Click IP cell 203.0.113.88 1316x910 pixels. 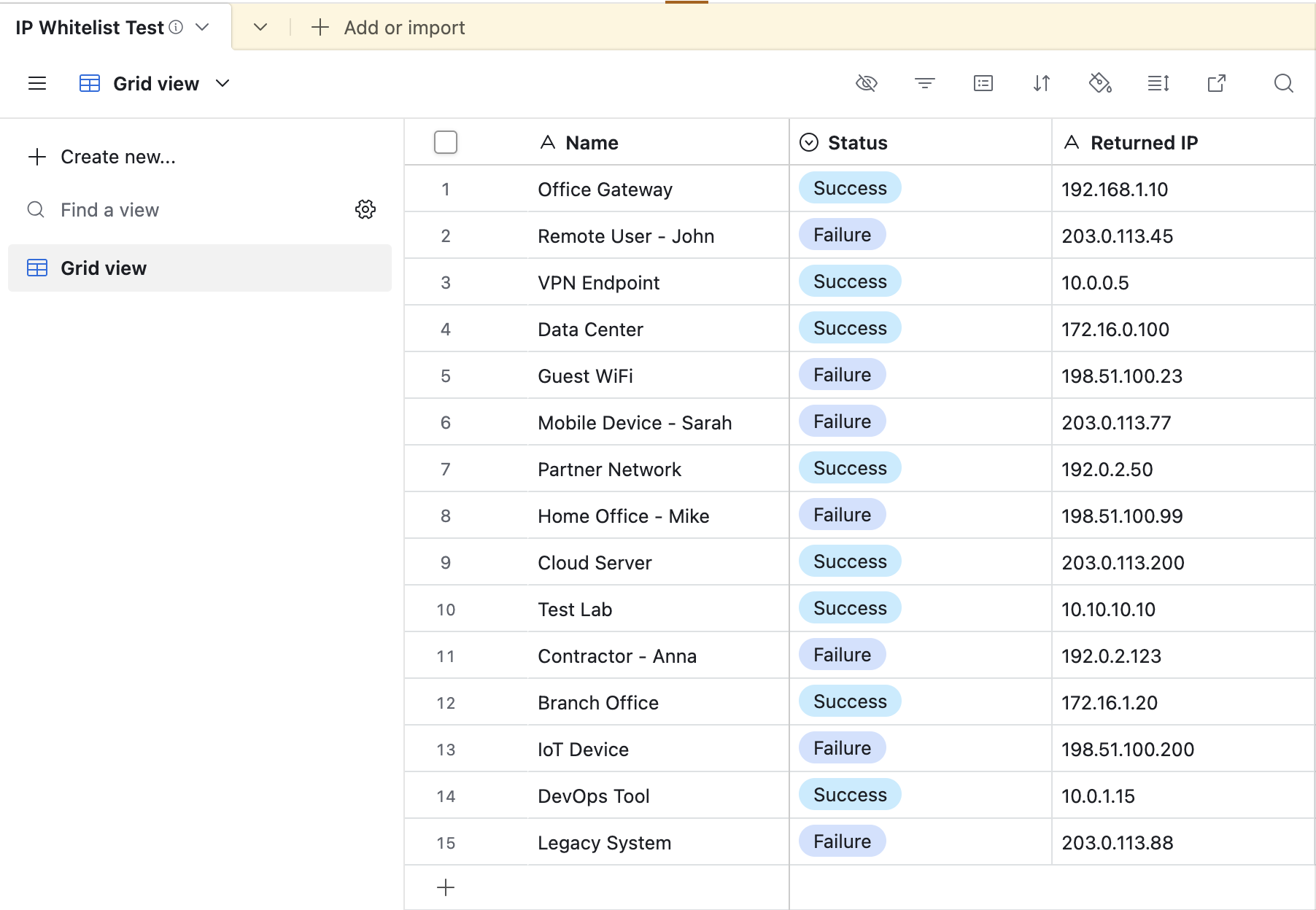pos(1183,842)
